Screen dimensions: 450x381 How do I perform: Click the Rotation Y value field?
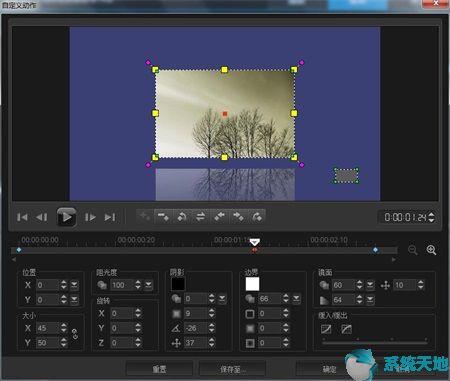coord(122,328)
